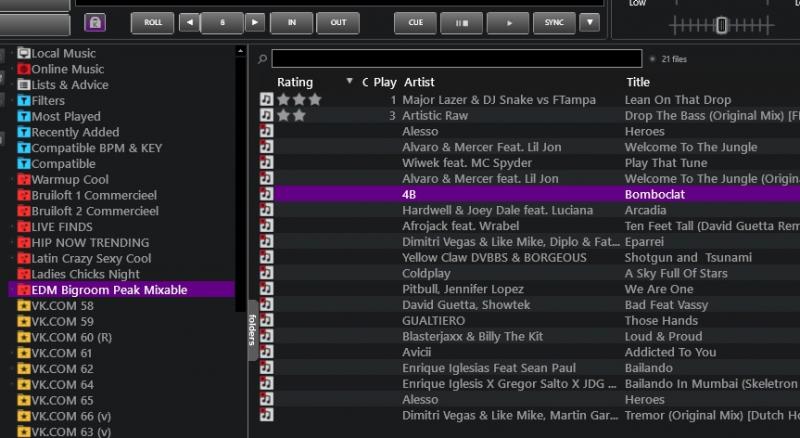Click the Filters folder icon

(23, 101)
